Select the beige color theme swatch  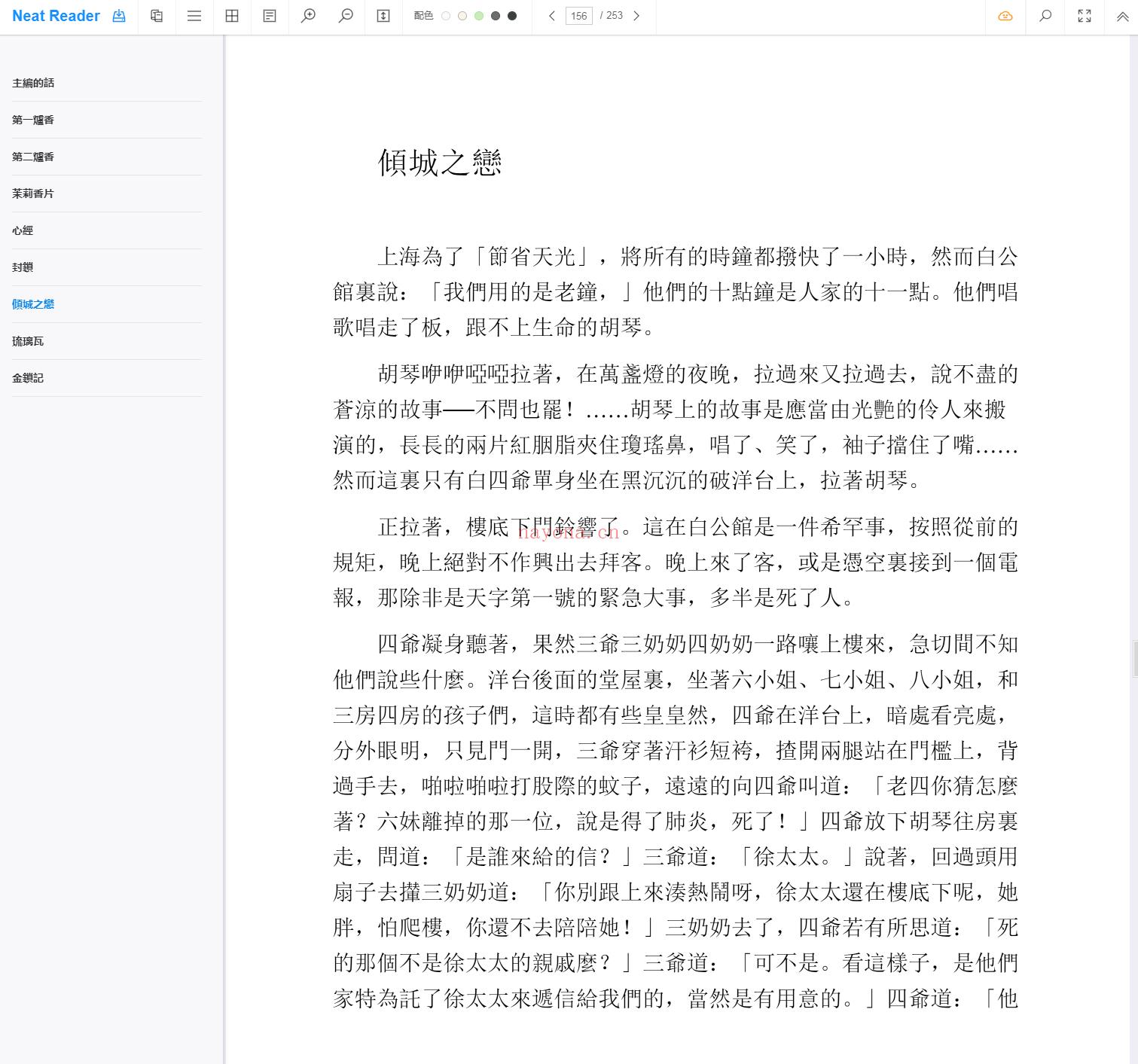(462, 16)
